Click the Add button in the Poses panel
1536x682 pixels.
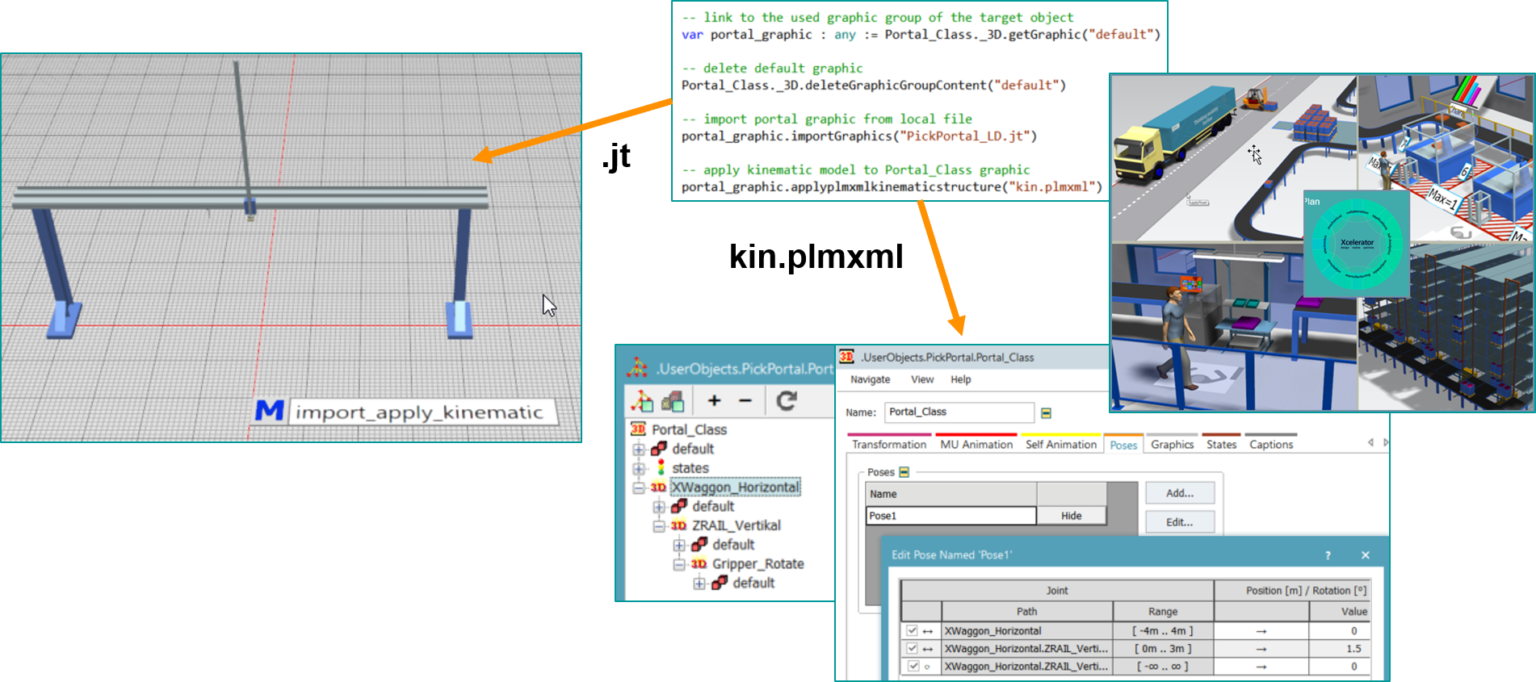point(1179,492)
